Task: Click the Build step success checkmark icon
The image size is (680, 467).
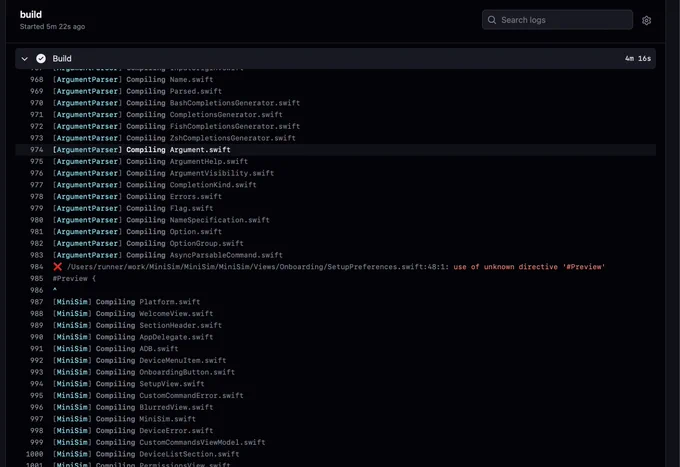Action: coord(41,59)
